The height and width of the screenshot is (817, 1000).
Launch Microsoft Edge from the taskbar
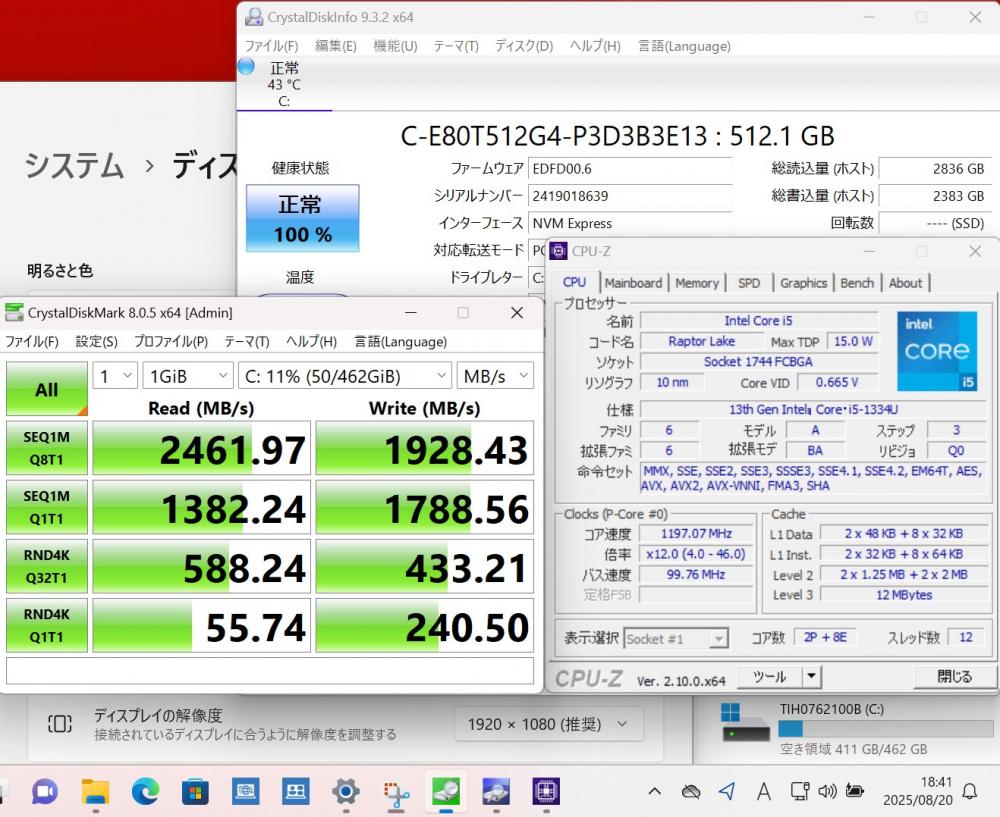coord(145,792)
